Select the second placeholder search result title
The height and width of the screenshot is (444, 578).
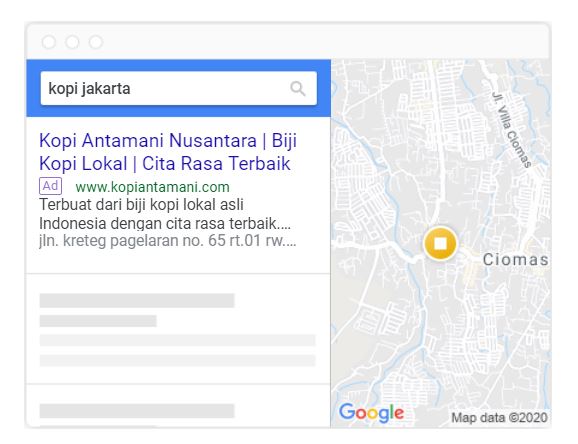point(137,301)
